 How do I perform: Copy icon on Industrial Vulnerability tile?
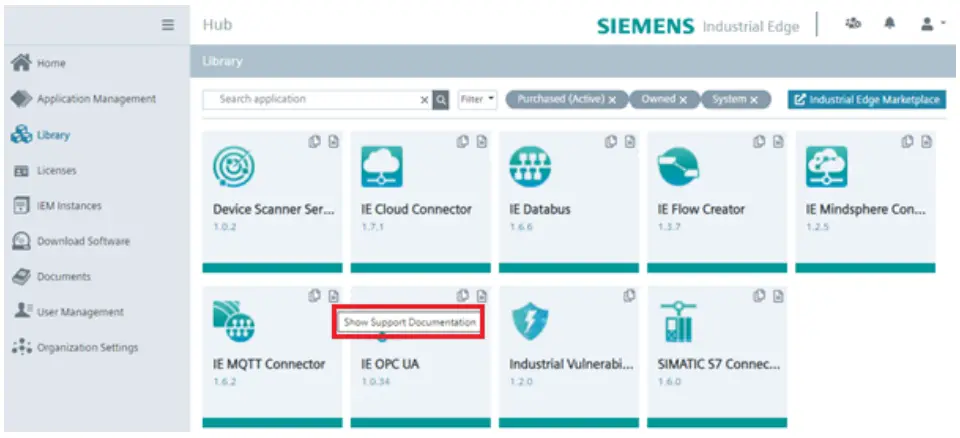(x=629, y=296)
